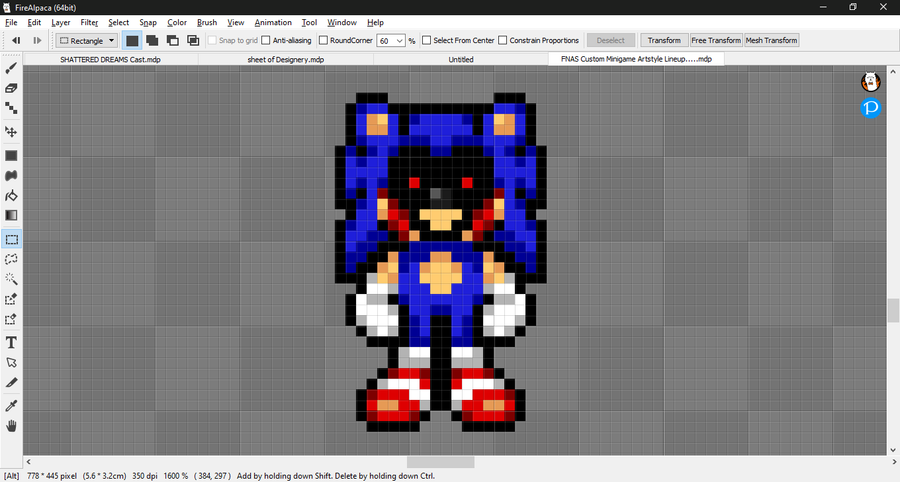Open the Help menu
Screen dimensions: 900x482
pos(375,22)
